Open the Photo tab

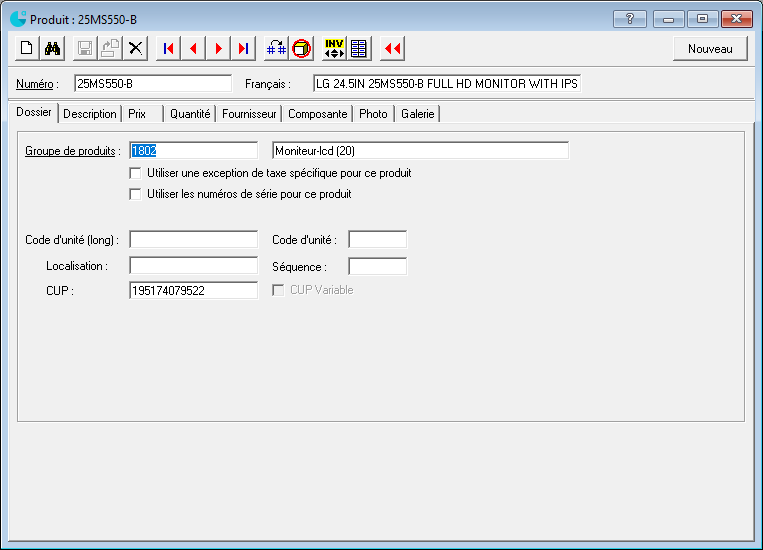click(373, 114)
